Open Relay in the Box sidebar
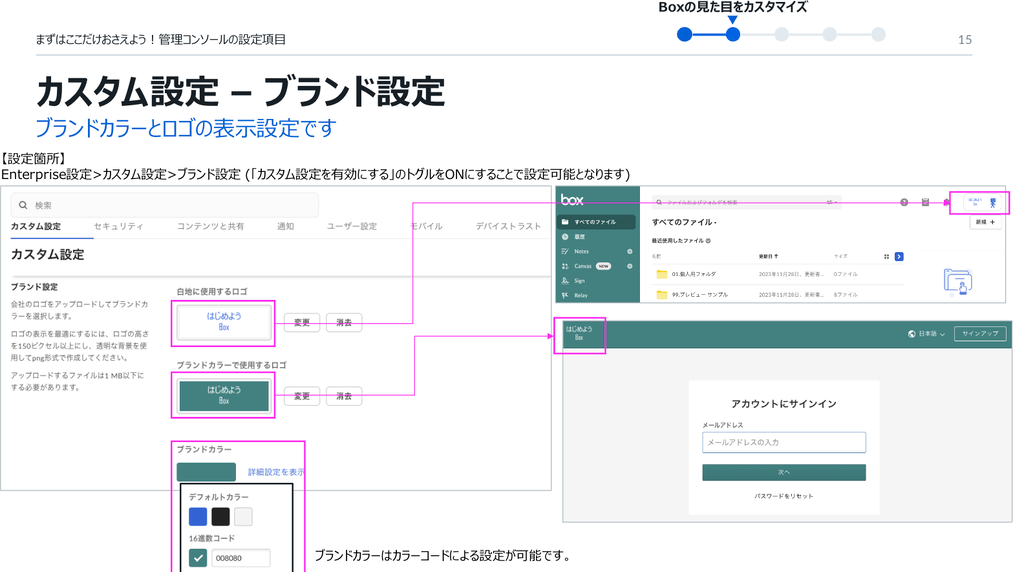1024x572 pixels. click(580, 295)
